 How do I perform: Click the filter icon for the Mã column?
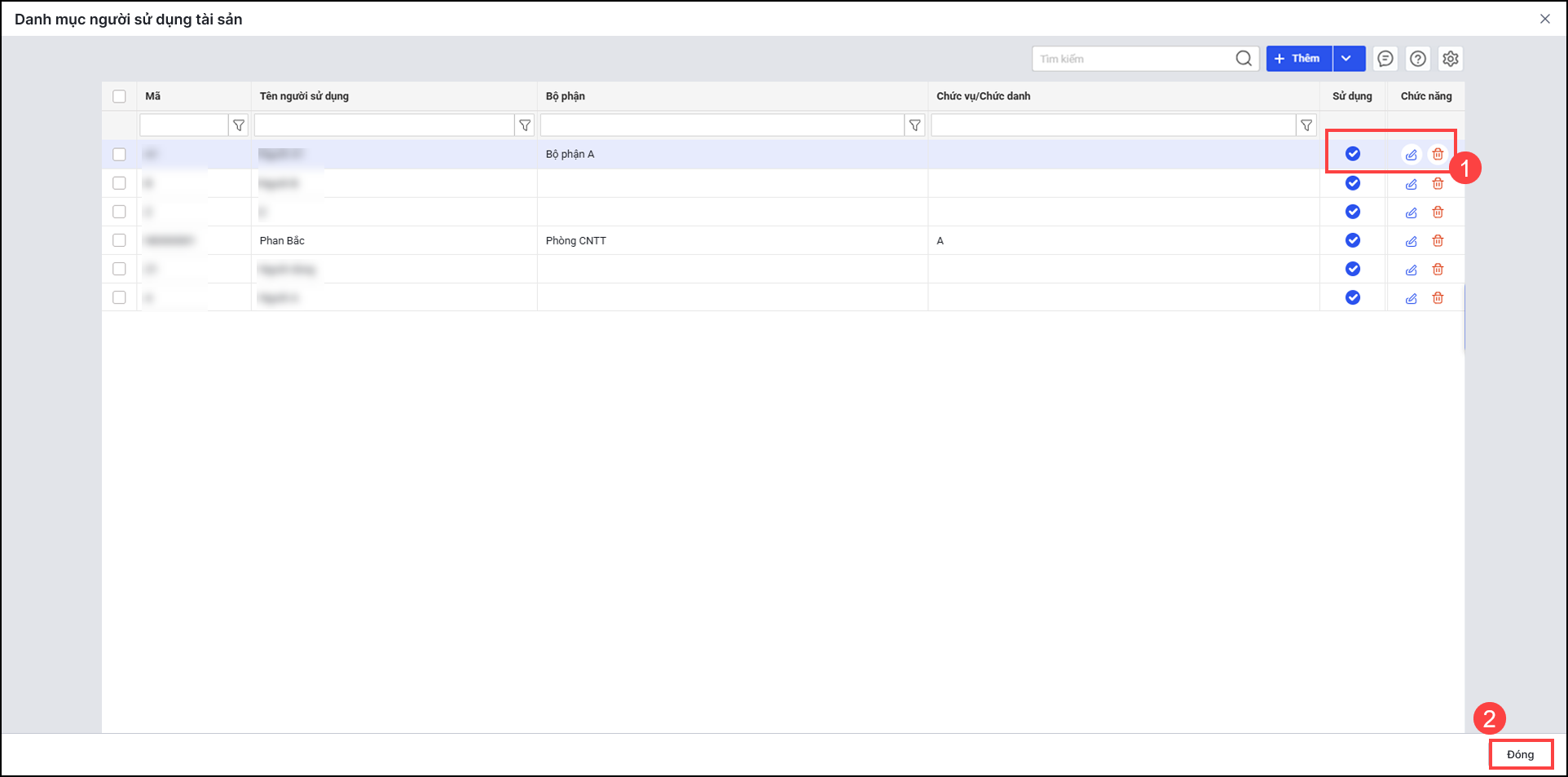pos(239,125)
